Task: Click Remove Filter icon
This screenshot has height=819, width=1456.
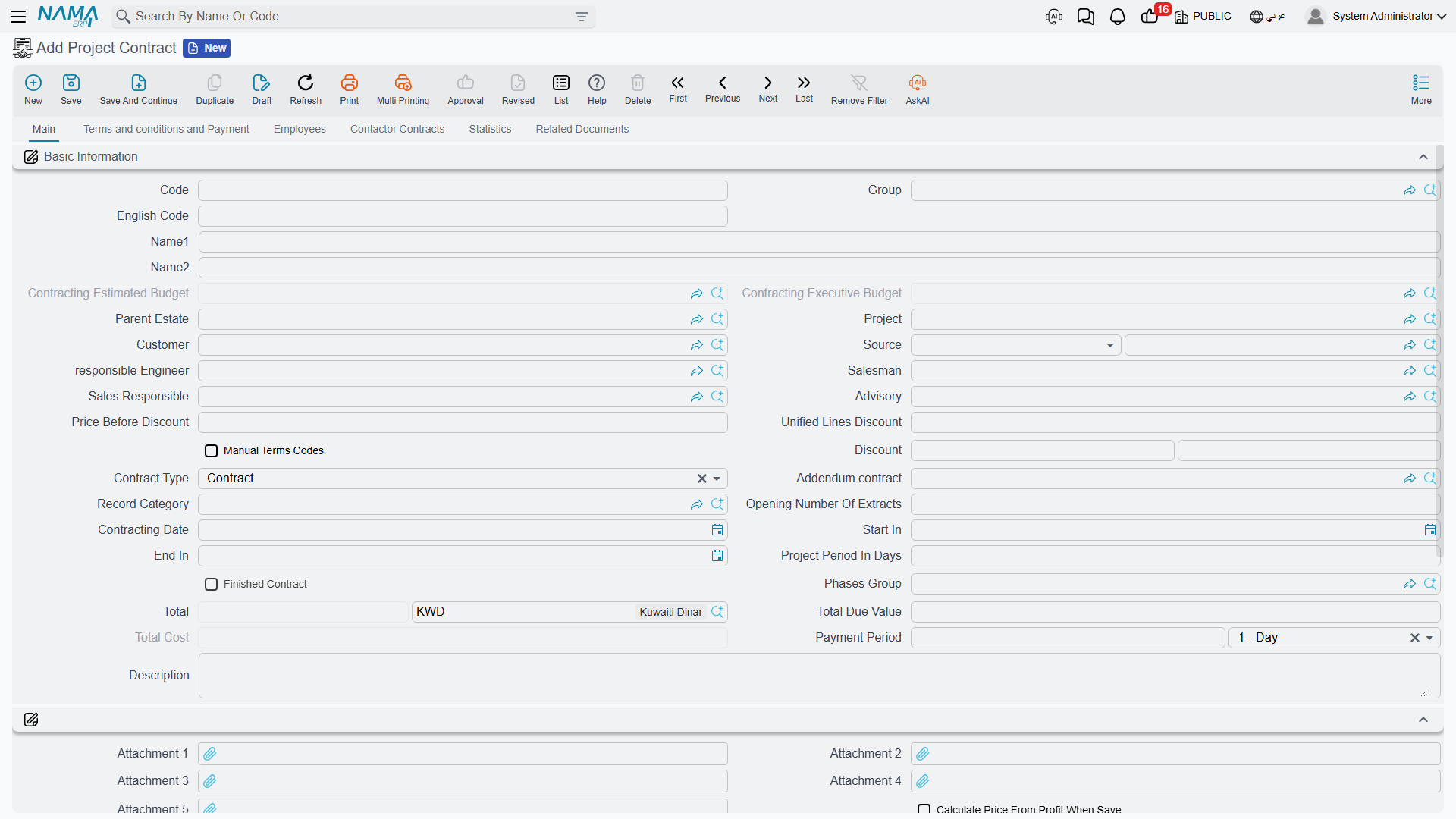Action: (859, 83)
